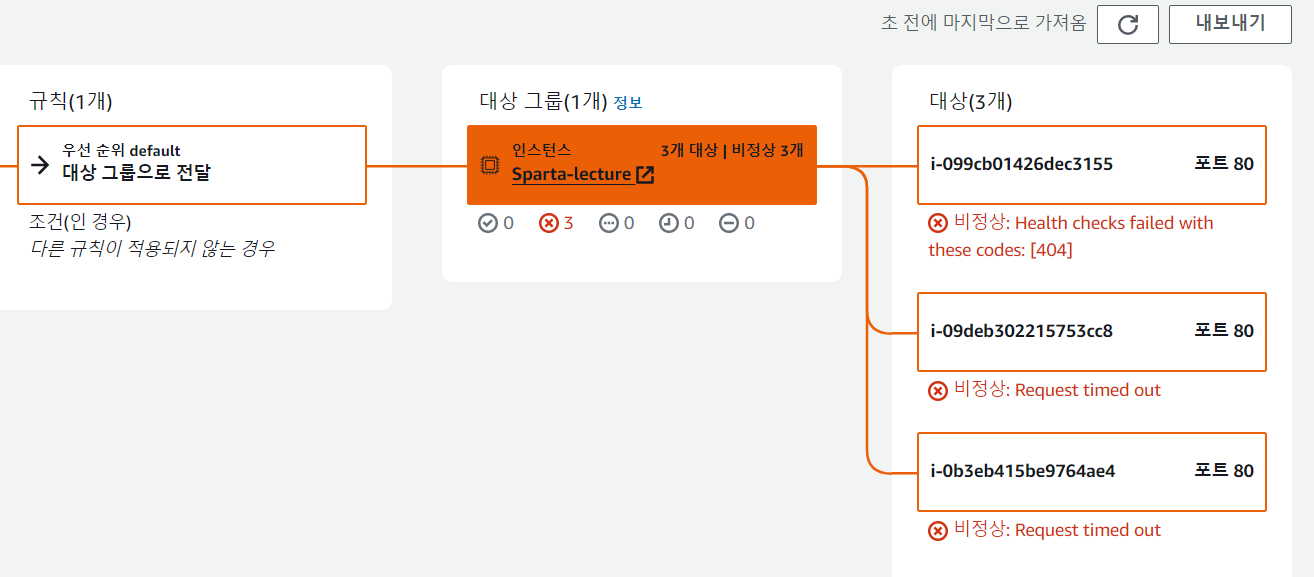Click the refresh icon button
Screen dimensions: 1314x577
(1127, 24)
